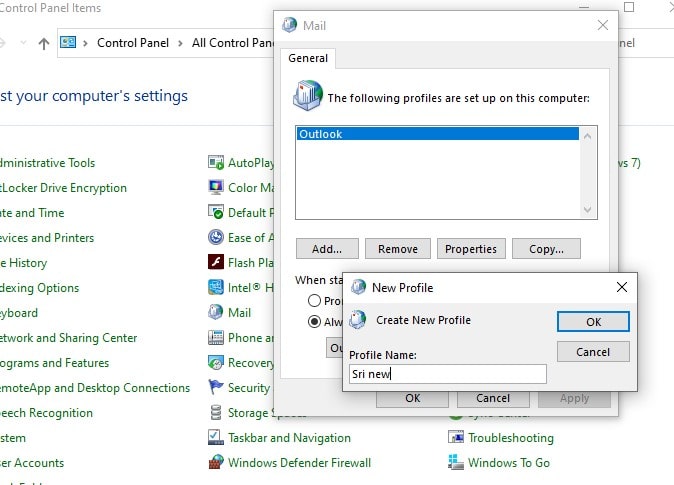Click Cancel in the New Profile dialog
The height and width of the screenshot is (485, 674).
tap(593, 352)
